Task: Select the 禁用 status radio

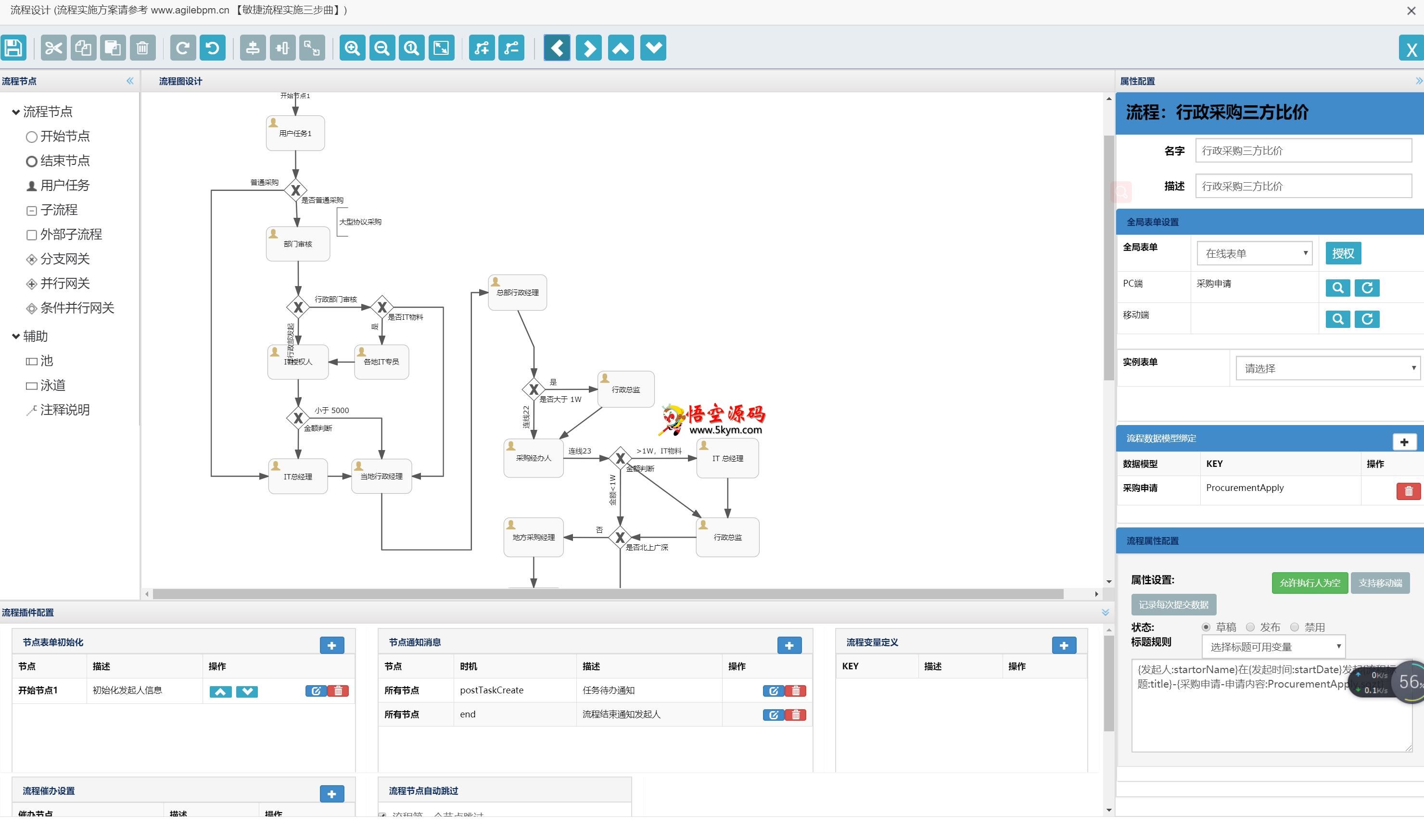Action: tap(1294, 627)
